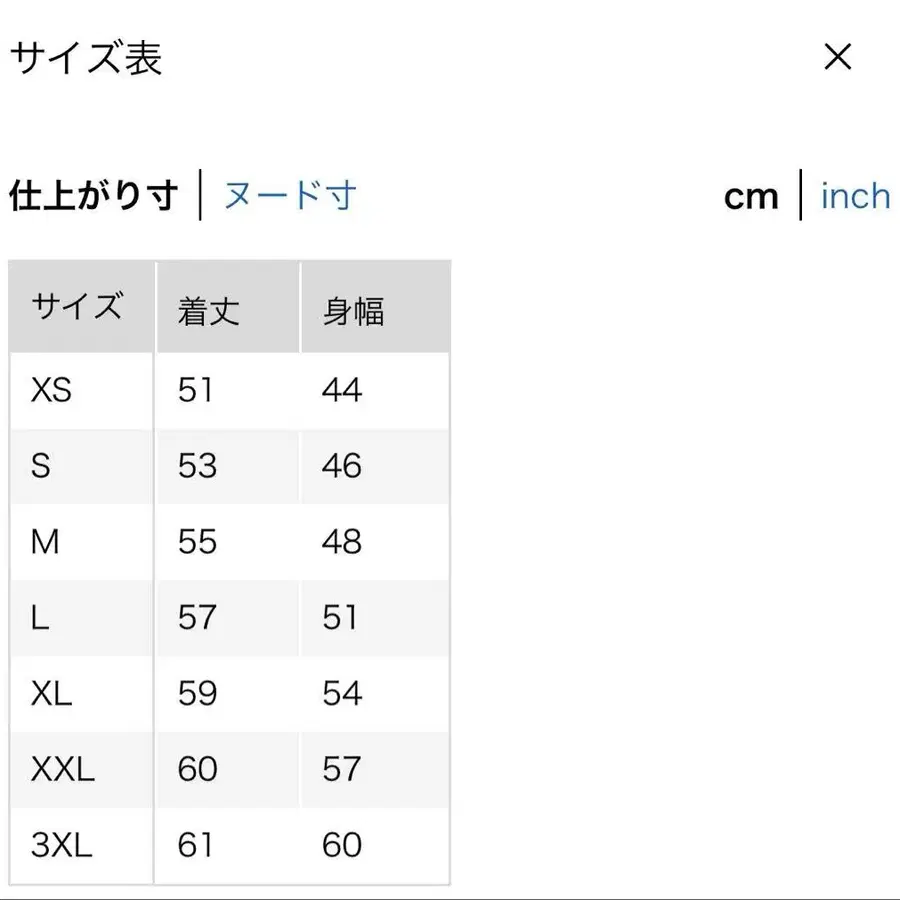Close the サイズ表 dialog
Screen dimensions: 900x900
point(838,58)
